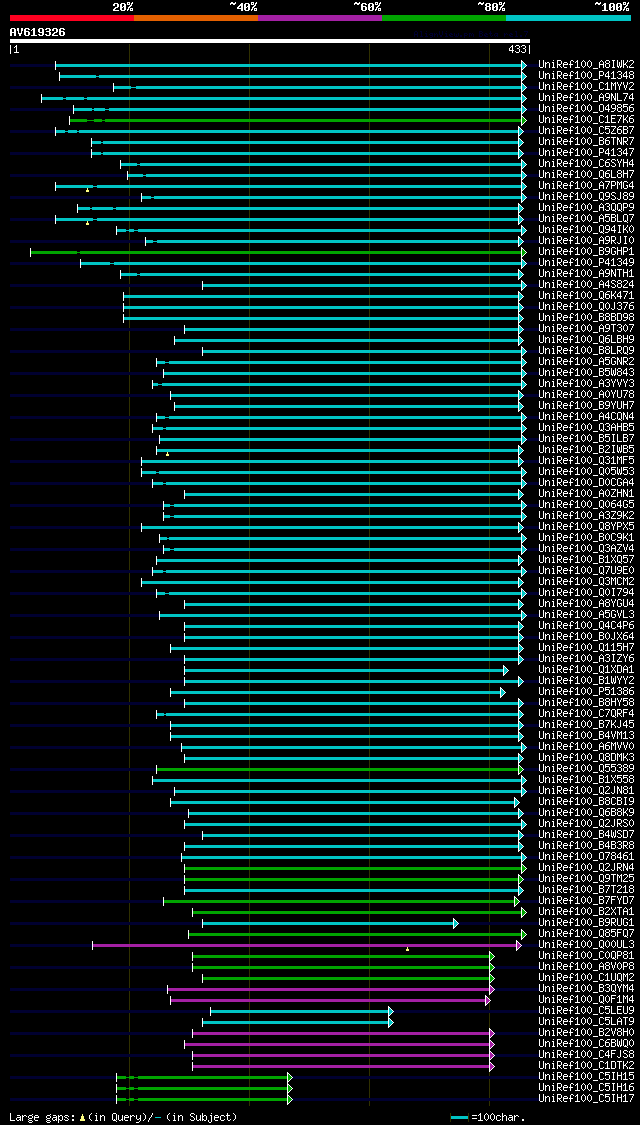The image size is (640, 1125).
Task: Click the UniRef100_P41349 label
Action: [586, 263]
